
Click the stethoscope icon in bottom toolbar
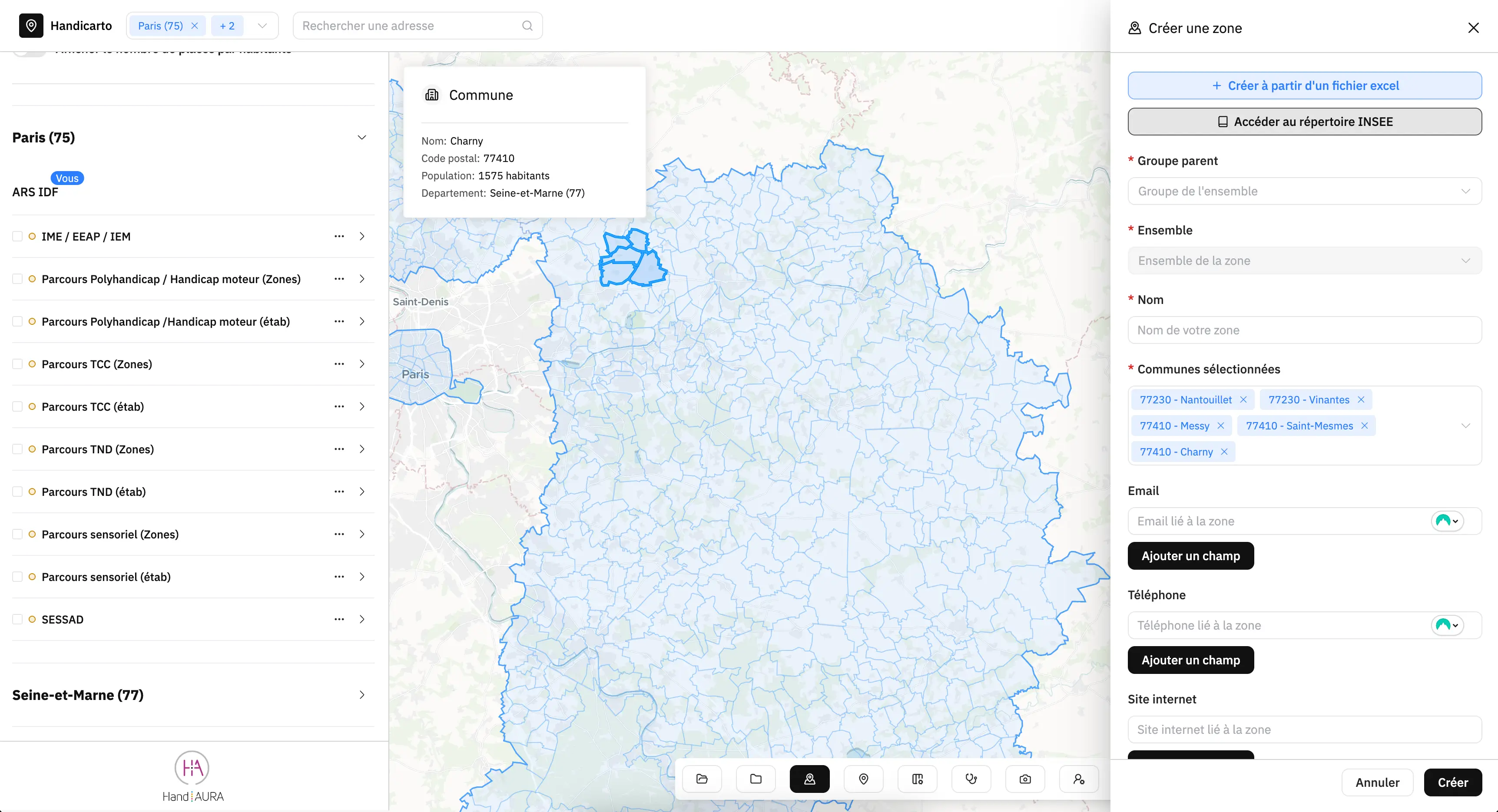(971, 779)
